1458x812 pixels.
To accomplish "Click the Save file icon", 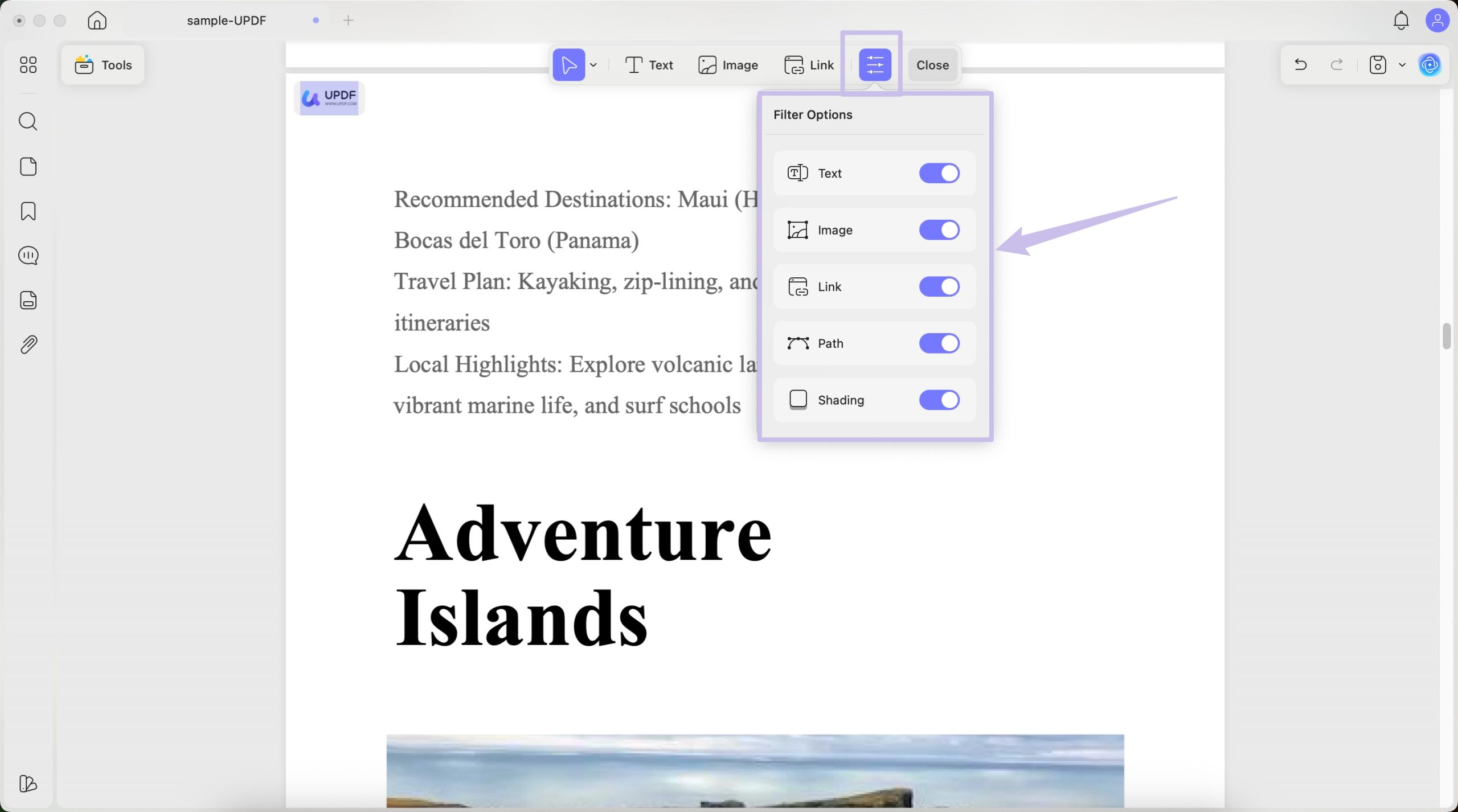I will [1377, 64].
